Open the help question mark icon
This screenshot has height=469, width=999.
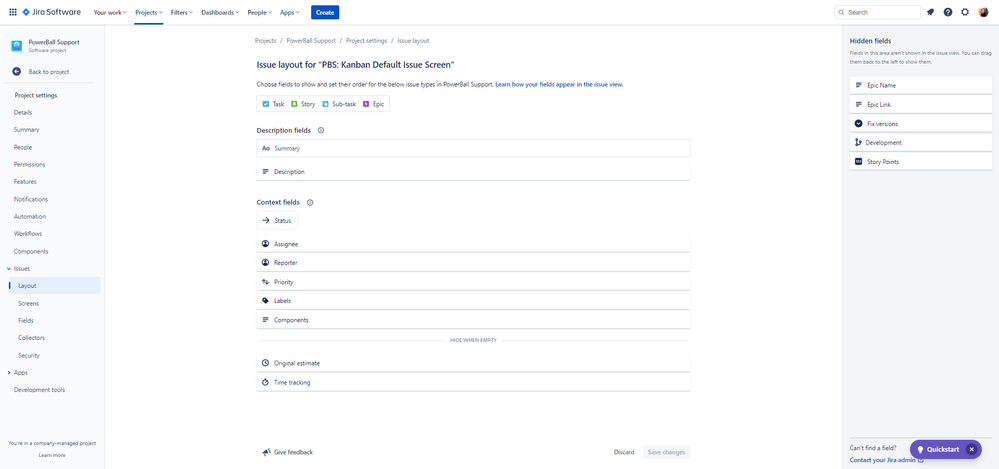click(x=948, y=12)
